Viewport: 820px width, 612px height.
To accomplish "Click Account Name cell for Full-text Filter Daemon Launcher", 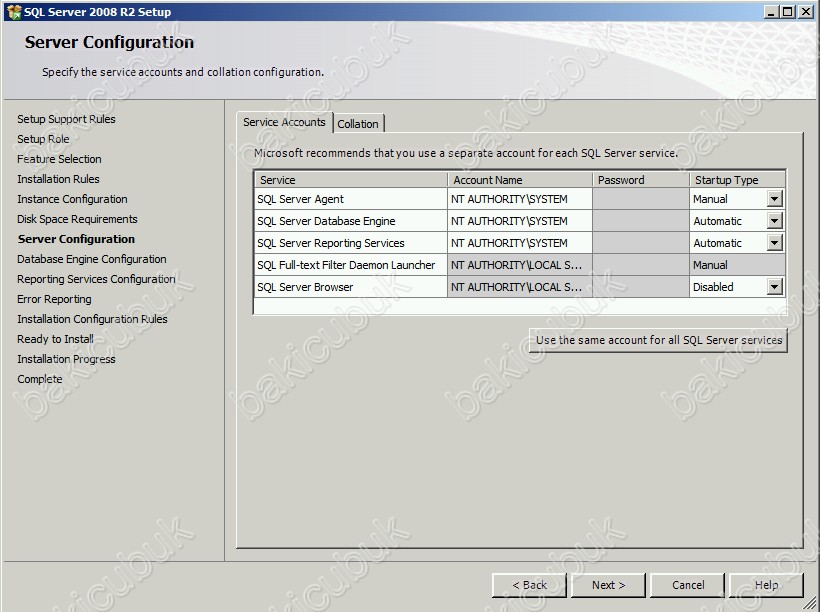I will point(520,265).
